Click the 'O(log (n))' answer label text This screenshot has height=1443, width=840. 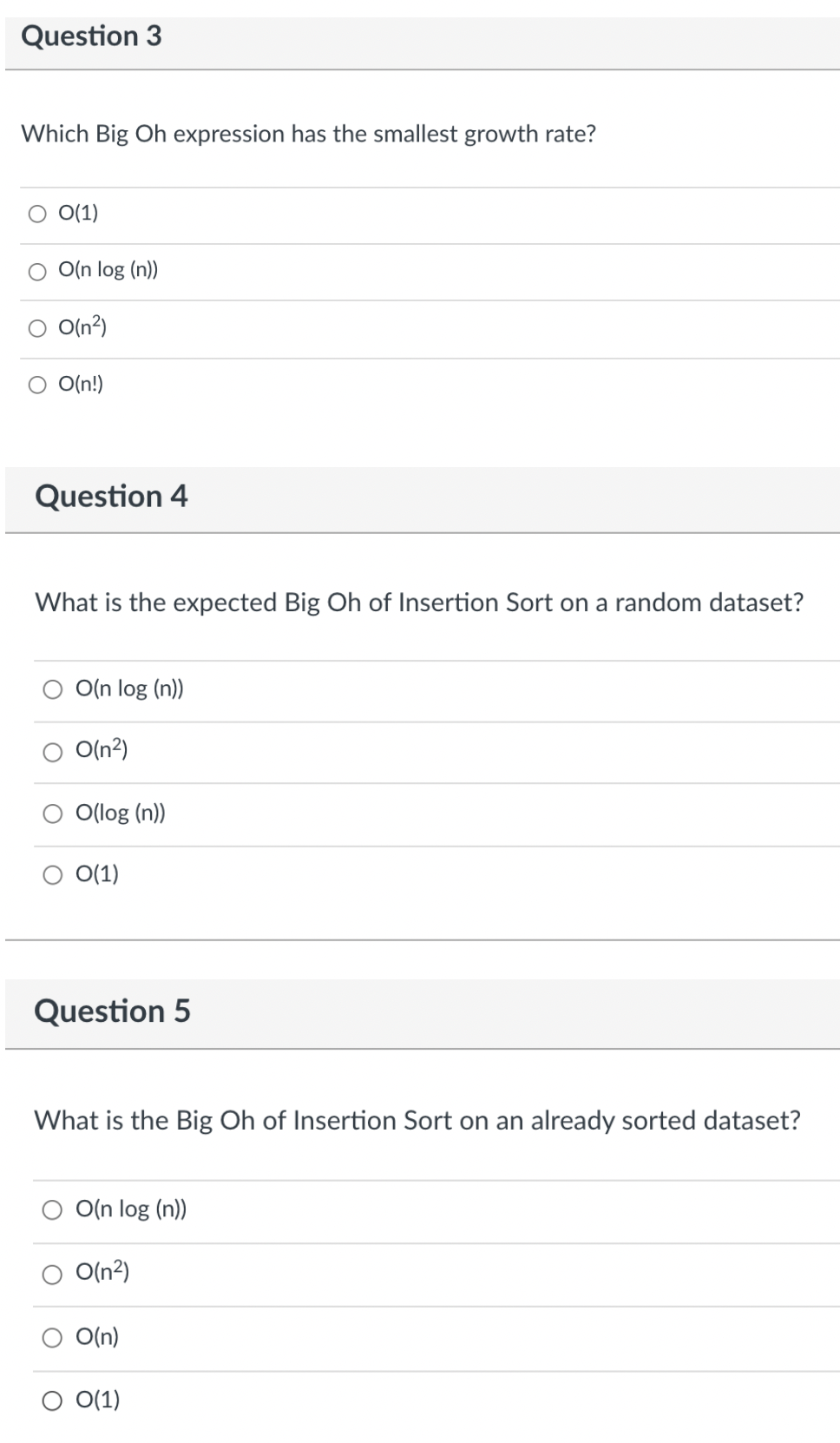[121, 813]
